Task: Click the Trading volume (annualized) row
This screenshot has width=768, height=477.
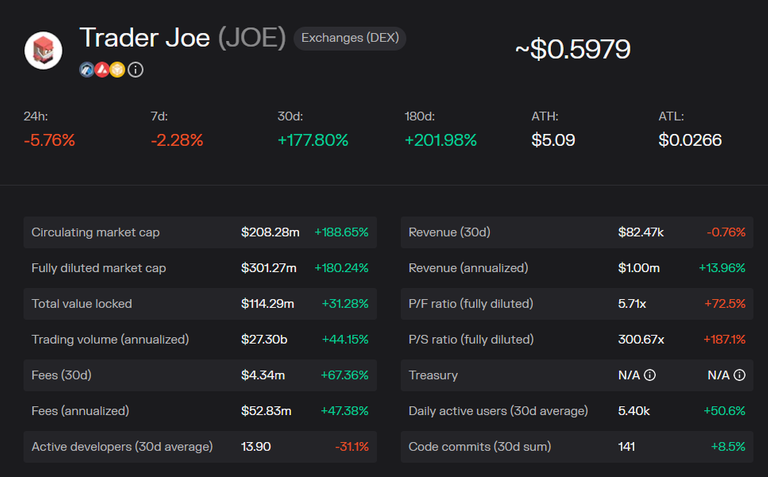Action: coord(200,339)
